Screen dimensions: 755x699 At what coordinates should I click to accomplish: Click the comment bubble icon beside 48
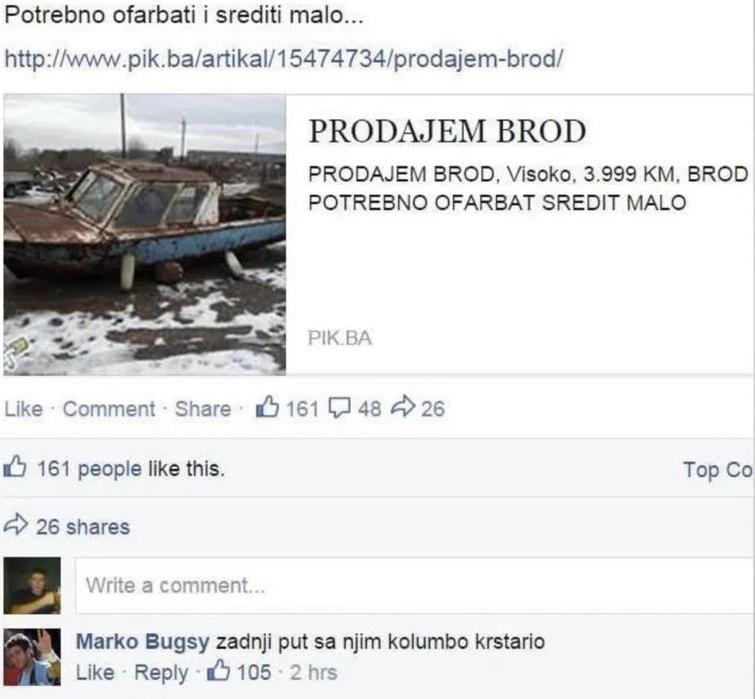click(x=339, y=408)
